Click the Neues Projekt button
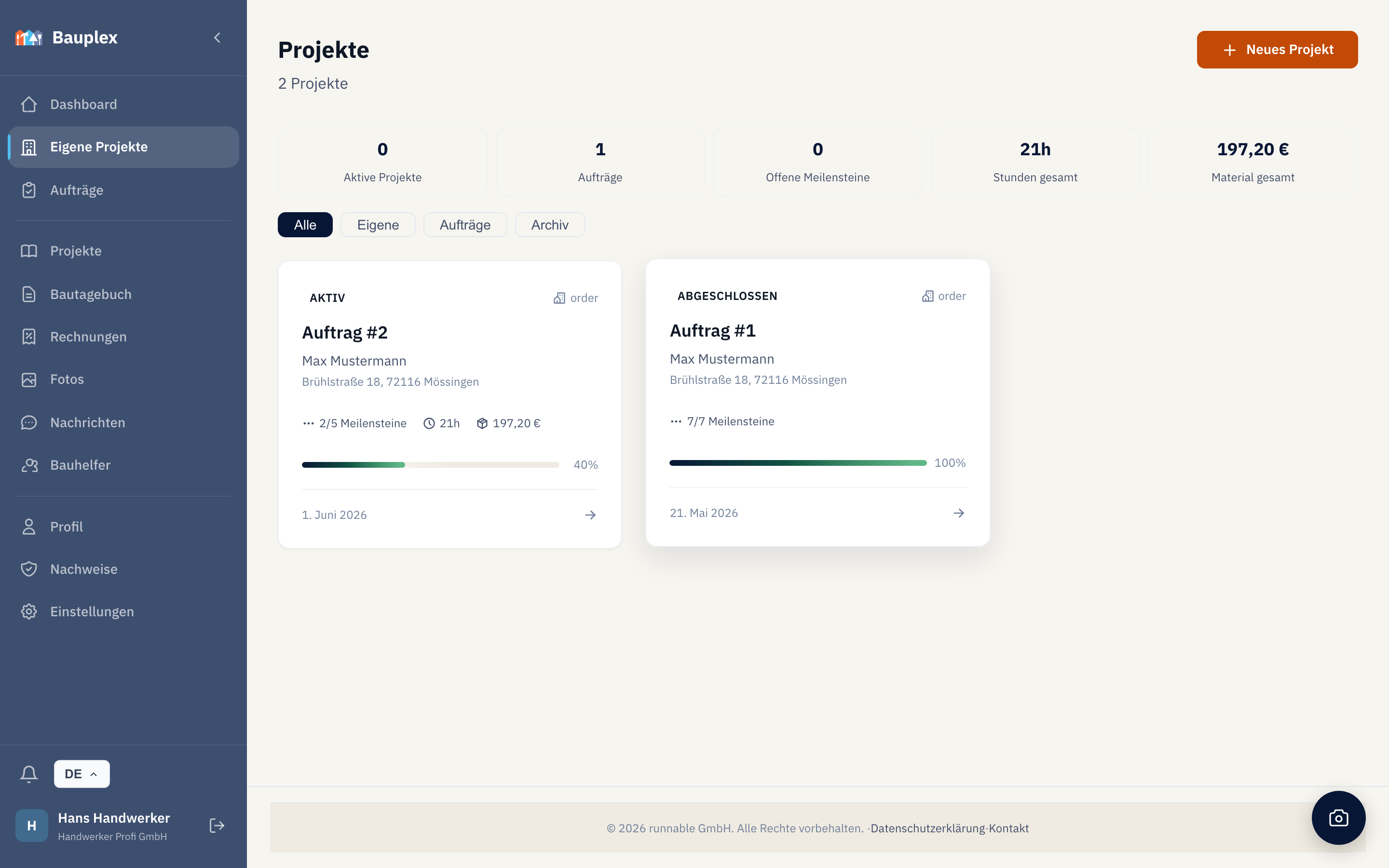 pos(1277,49)
